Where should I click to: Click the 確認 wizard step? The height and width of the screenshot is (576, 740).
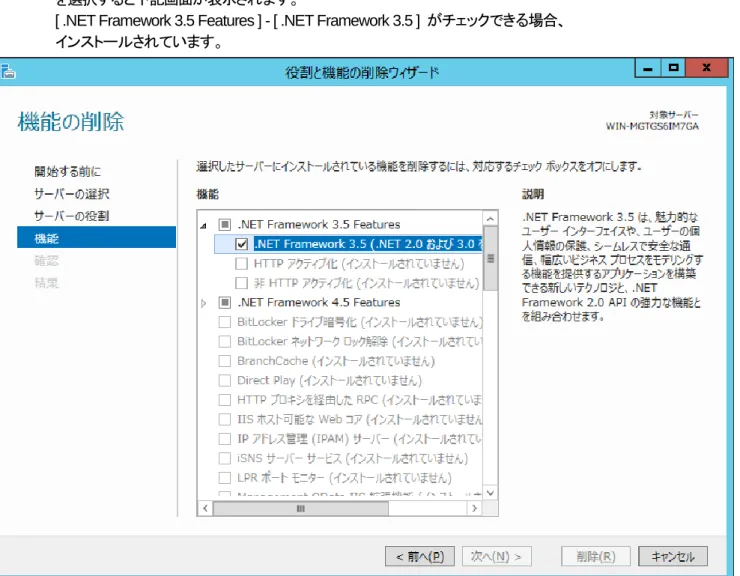[46, 261]
